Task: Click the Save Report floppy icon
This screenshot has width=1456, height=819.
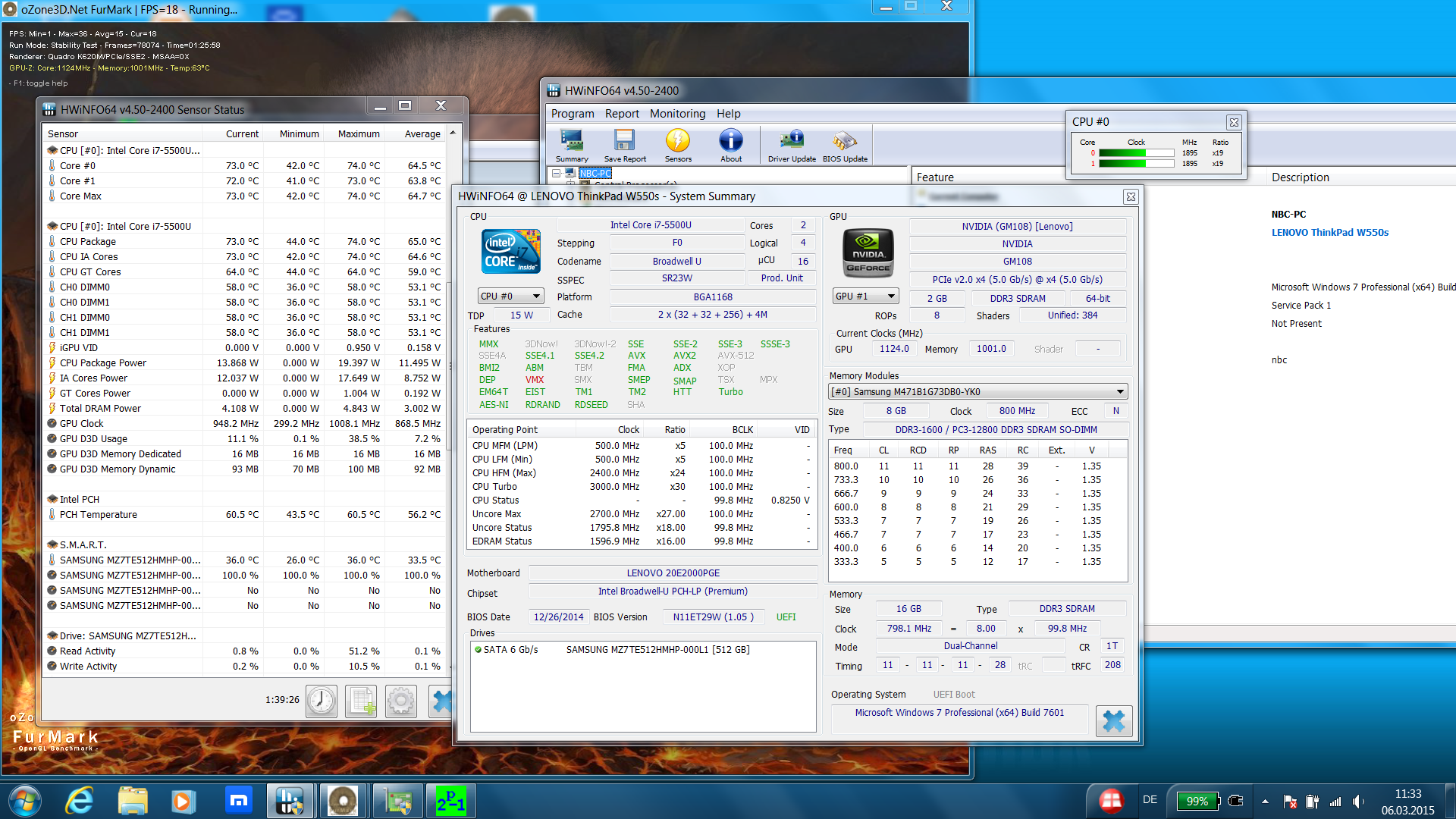Action: pos(625,144)
